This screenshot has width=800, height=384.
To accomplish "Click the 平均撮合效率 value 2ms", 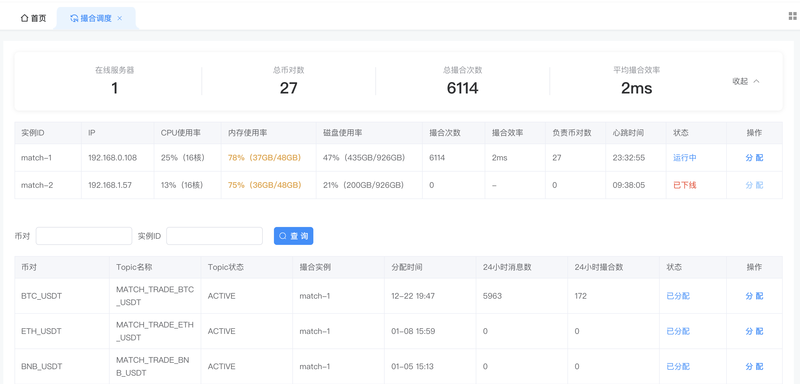I will point(636,88).
